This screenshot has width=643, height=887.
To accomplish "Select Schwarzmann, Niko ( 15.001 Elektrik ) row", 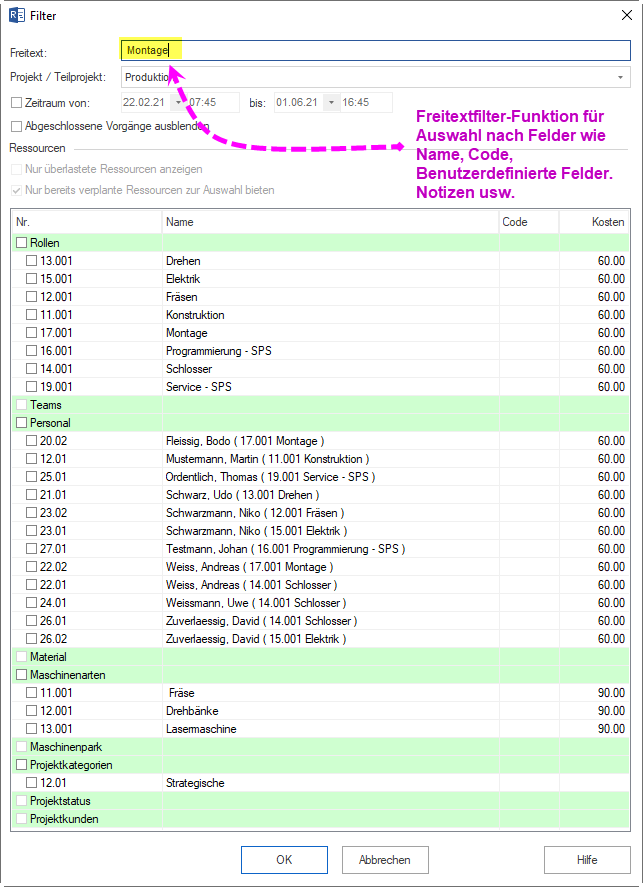I will [256, 531].
